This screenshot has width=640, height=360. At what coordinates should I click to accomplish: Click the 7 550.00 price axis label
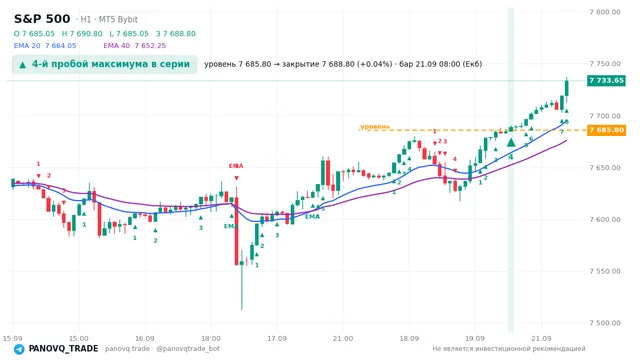(x=605, y=271)
